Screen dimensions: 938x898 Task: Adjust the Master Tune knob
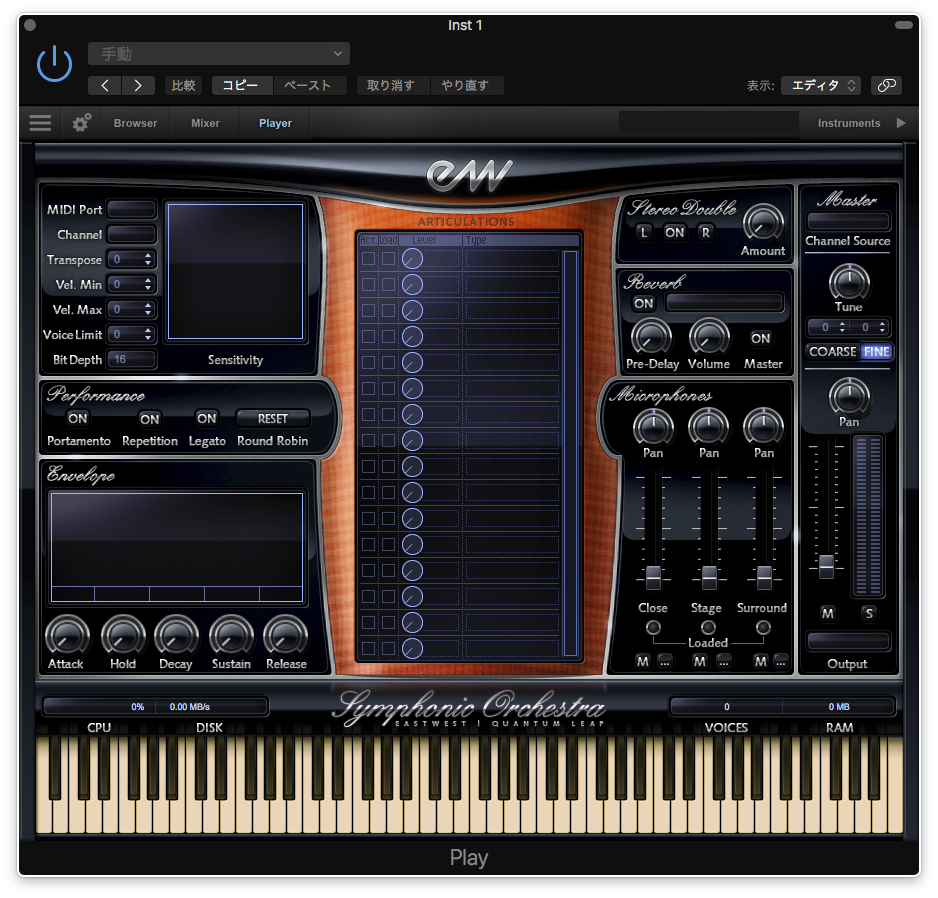pos(849,281)
